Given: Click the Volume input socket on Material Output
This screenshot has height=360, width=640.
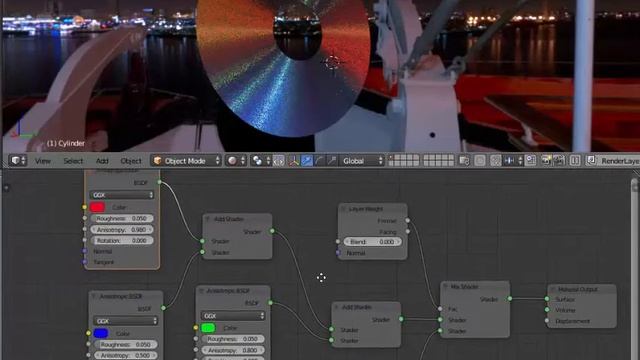Looking at the screenshot, I should pyautogui.click(x=547, y=310).
